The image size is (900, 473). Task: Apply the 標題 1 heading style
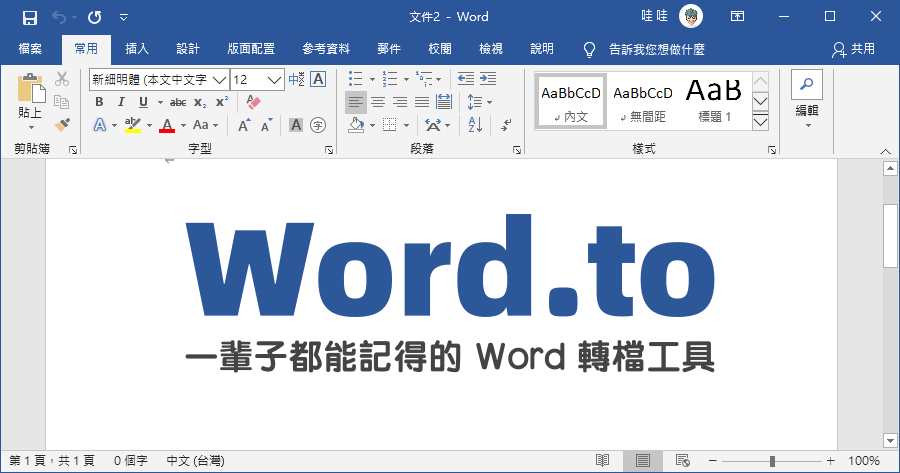tap(714, 102)
